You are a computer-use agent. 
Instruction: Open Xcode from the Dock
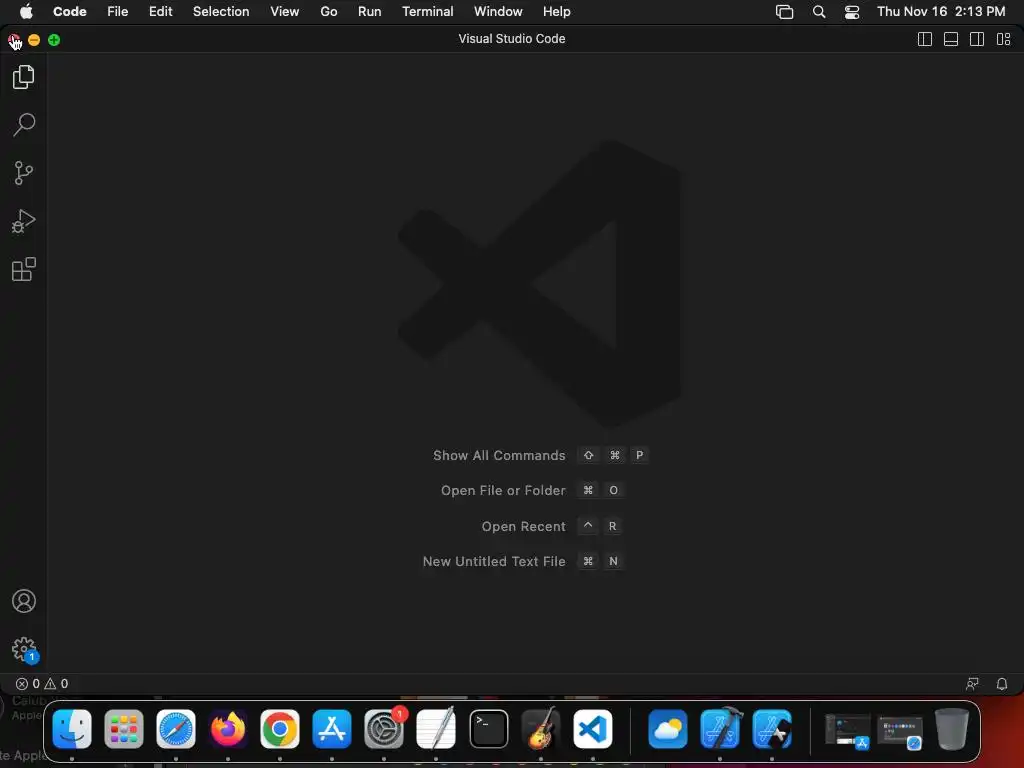[721, 728]
